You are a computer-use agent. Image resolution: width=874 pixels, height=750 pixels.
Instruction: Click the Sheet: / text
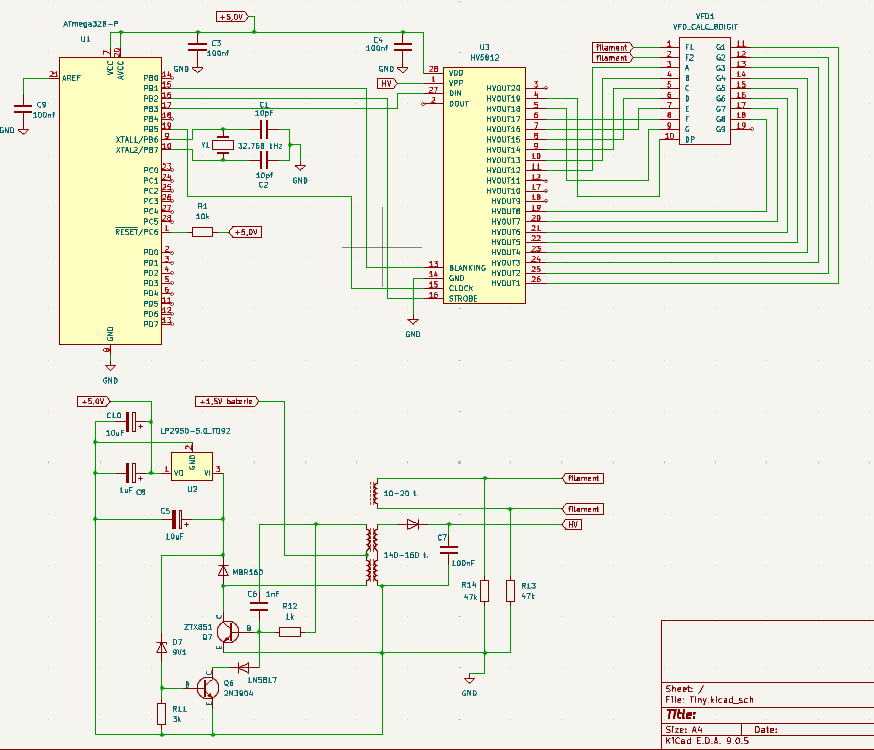[684, 689]
